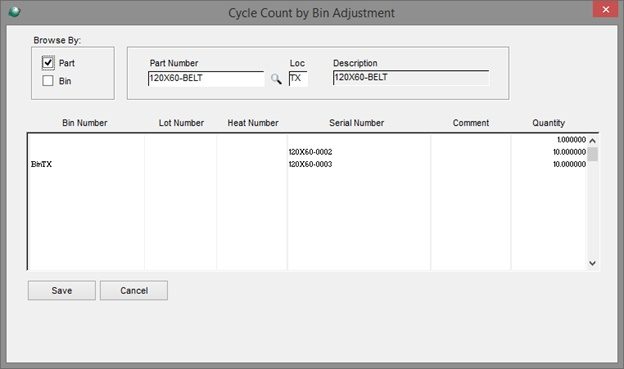Click into the Part Number field
Image resolution: width=624 pixels, height=369 pixels.
coord(206,78)
